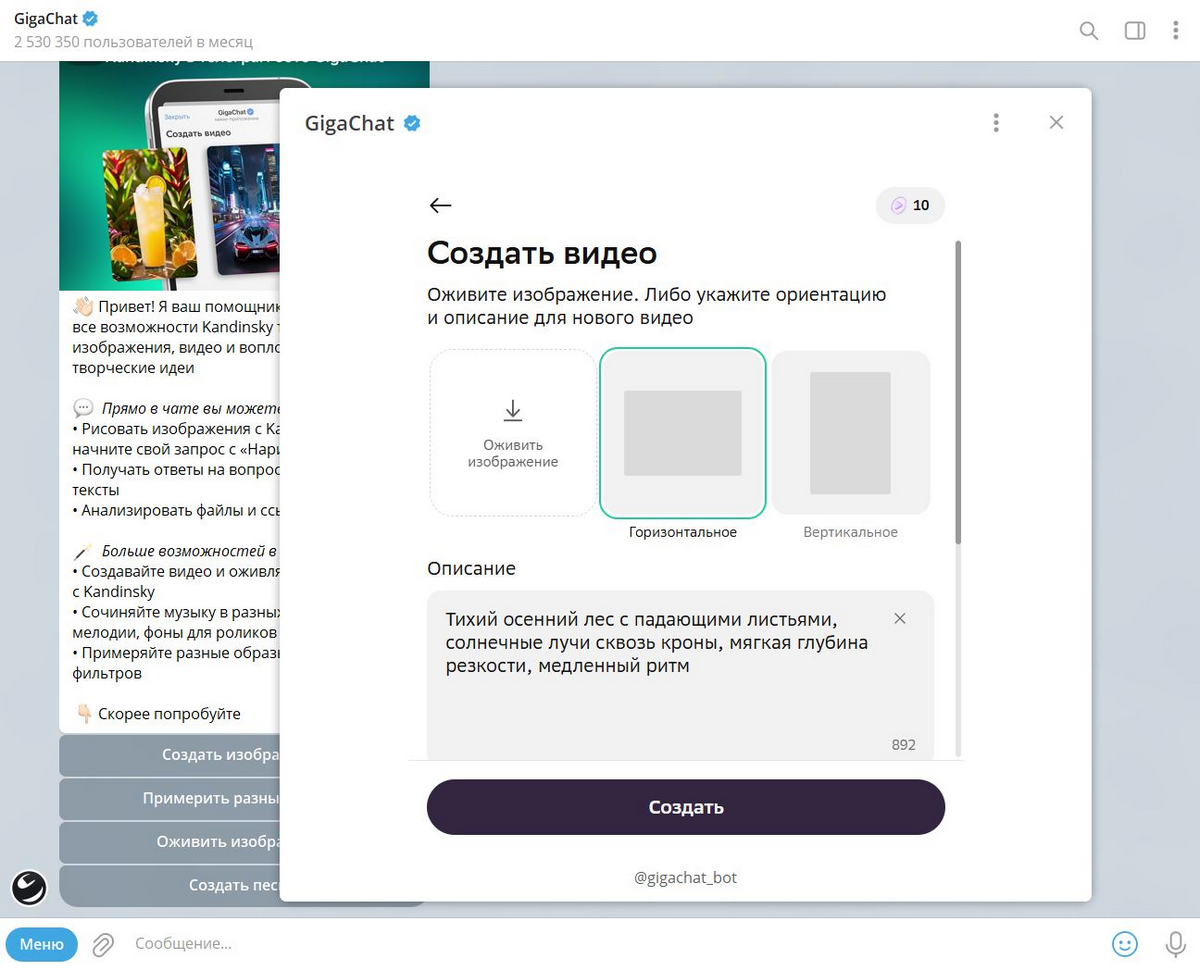The height and width of the screenshot is (971, 1200).
Task: Select the Горизонтальное orientation option
Action: click(683, 433)
